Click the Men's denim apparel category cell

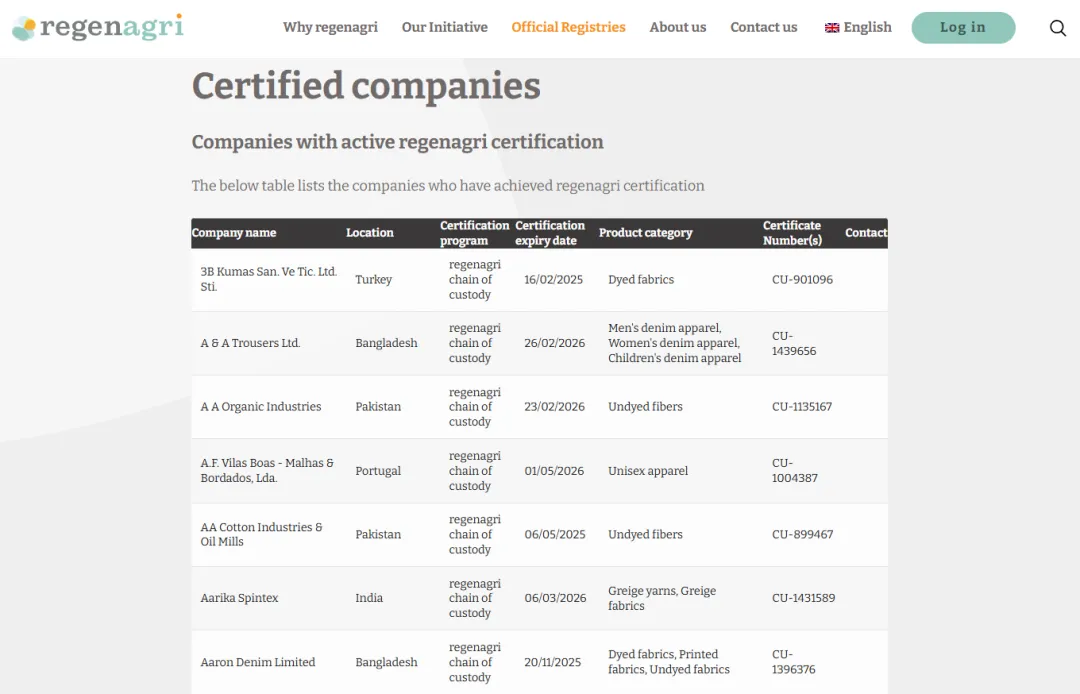674,343
